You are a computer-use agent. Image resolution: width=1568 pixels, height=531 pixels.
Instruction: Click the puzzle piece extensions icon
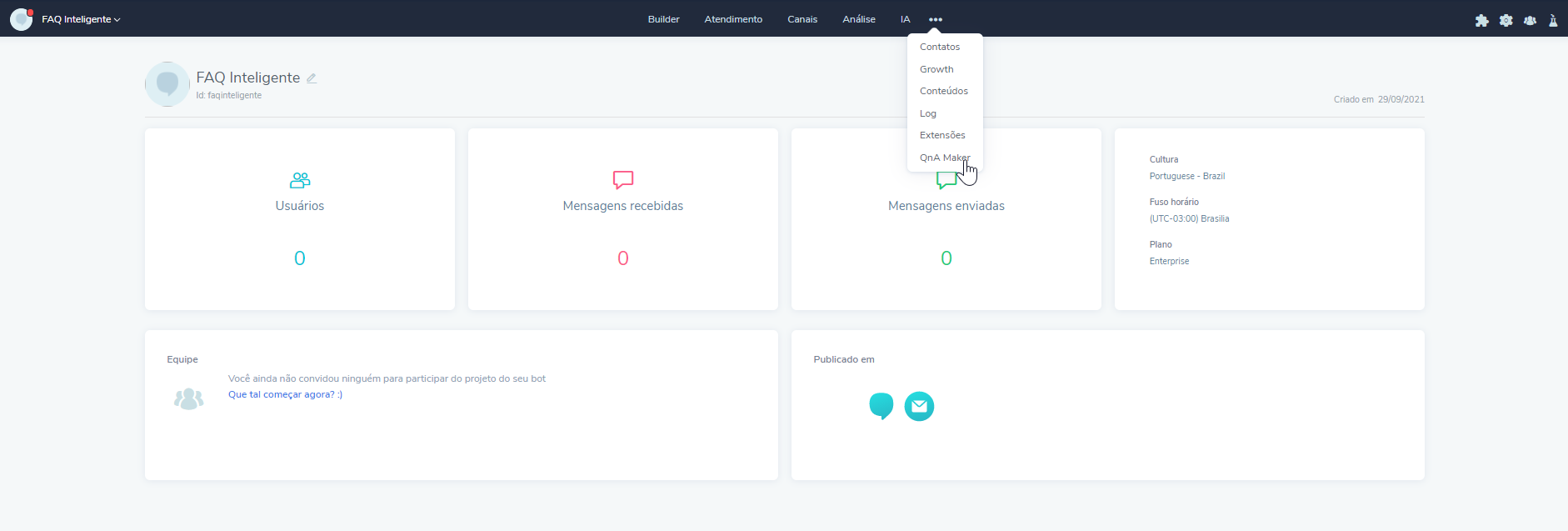[1481, 20]
